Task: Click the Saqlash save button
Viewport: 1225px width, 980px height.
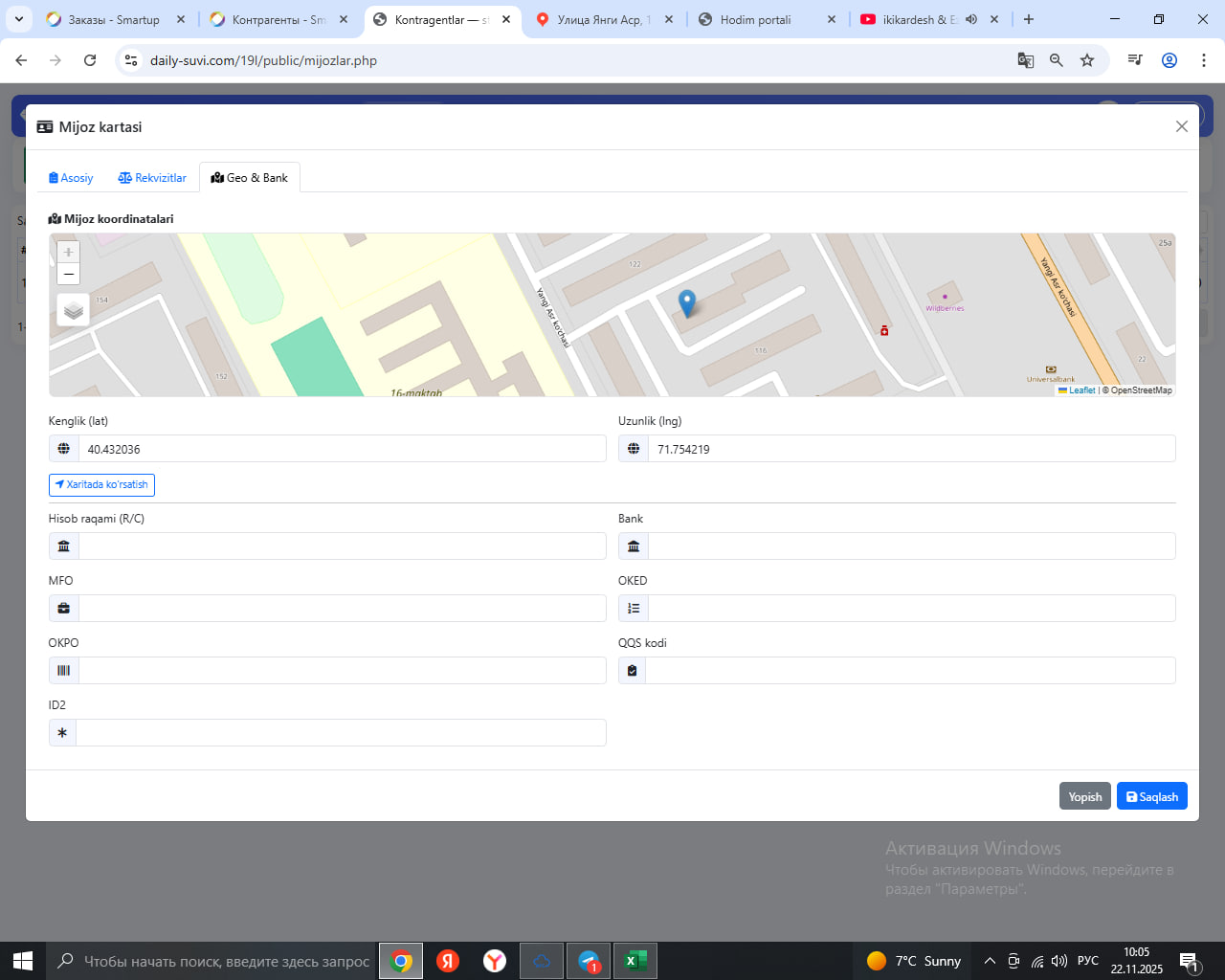Action: point(1151,796)
